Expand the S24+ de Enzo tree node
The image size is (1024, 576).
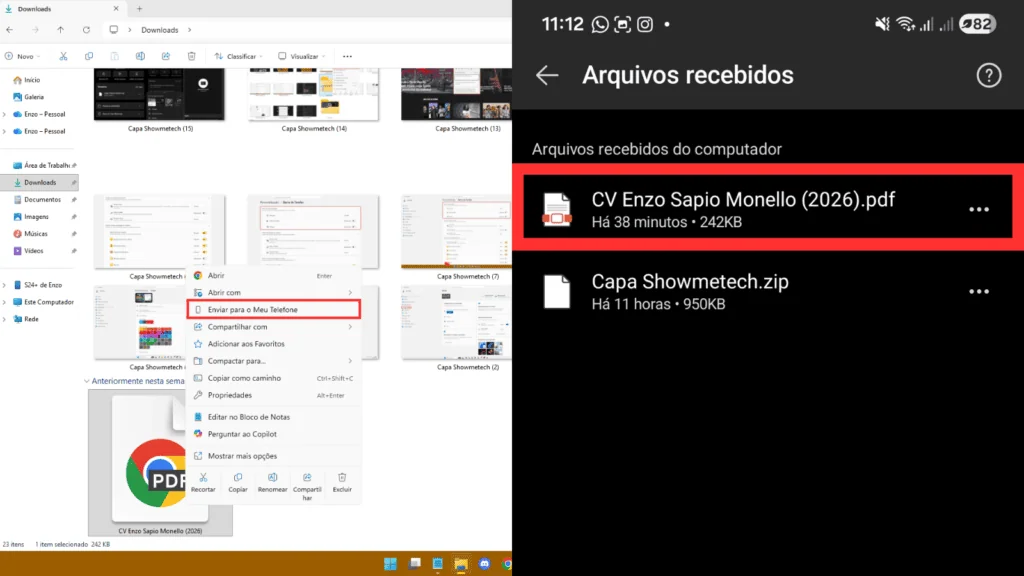click(x=5, y=285)
